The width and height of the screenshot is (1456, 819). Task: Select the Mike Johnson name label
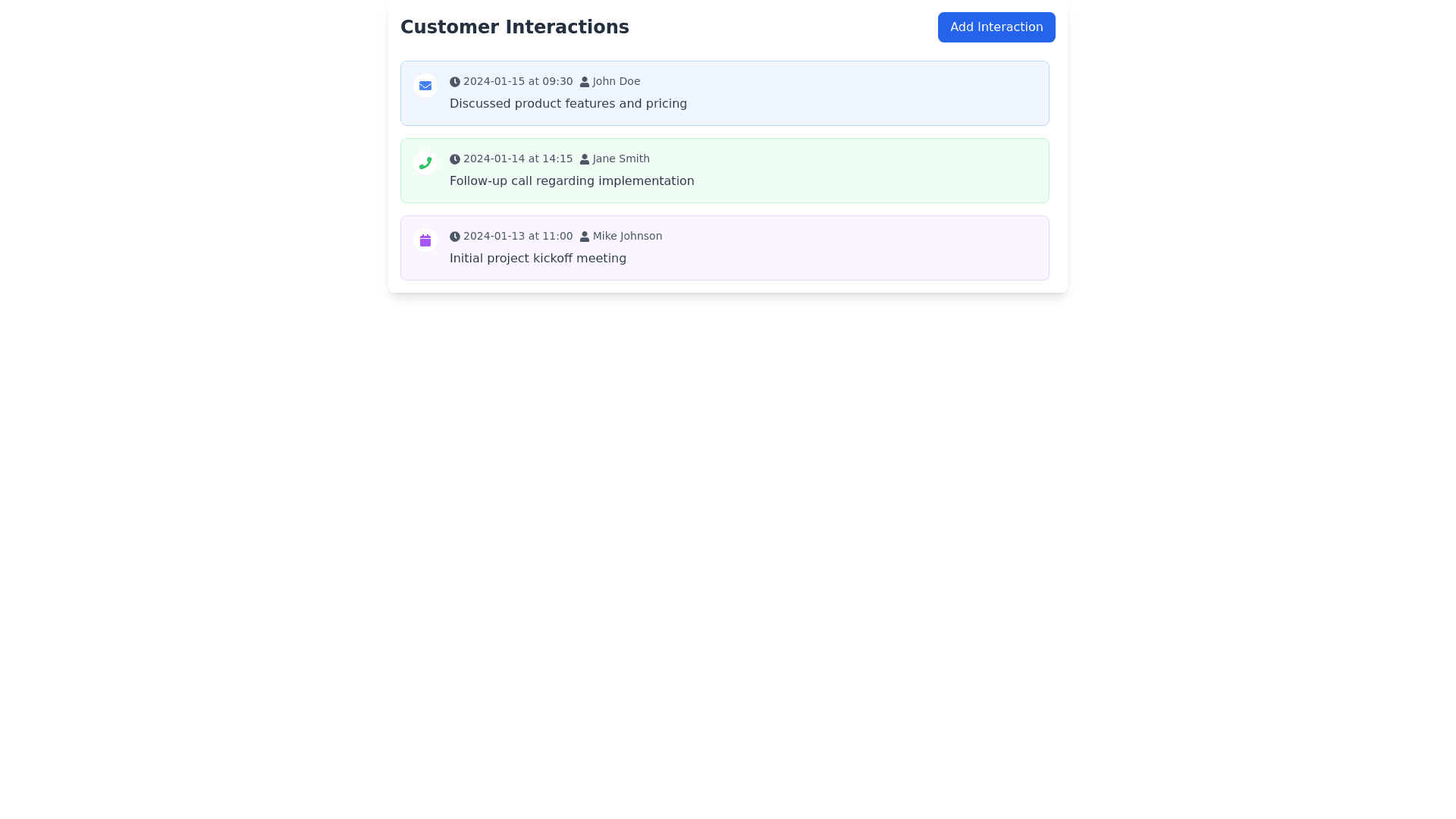click(627, 236)
